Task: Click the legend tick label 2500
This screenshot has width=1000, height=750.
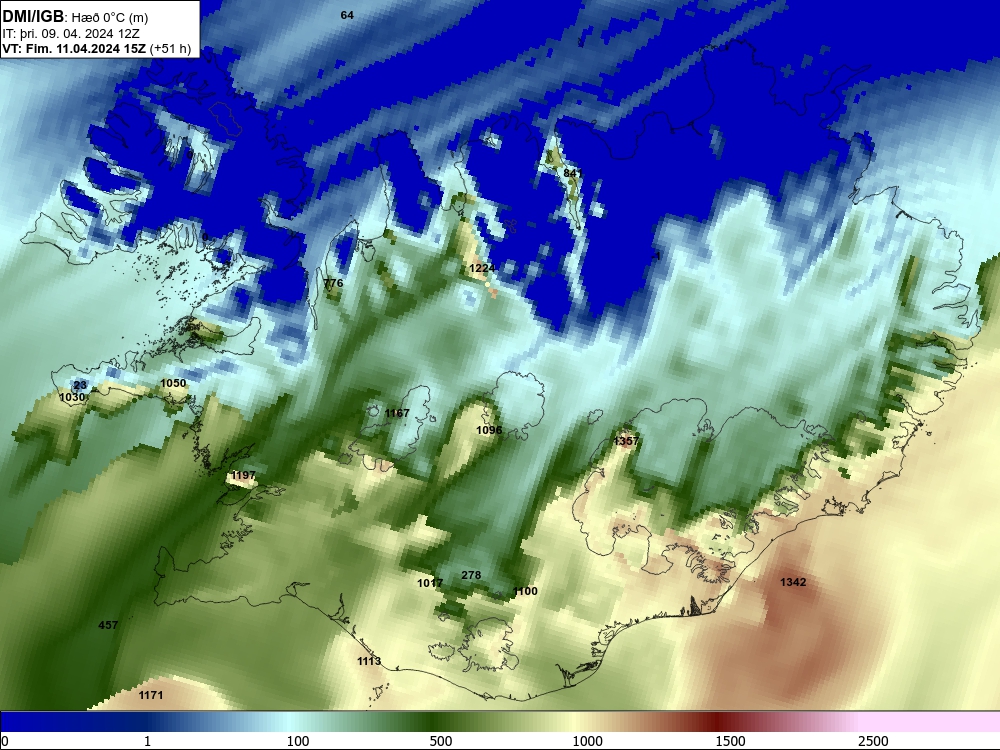Action: coord(873,741)
